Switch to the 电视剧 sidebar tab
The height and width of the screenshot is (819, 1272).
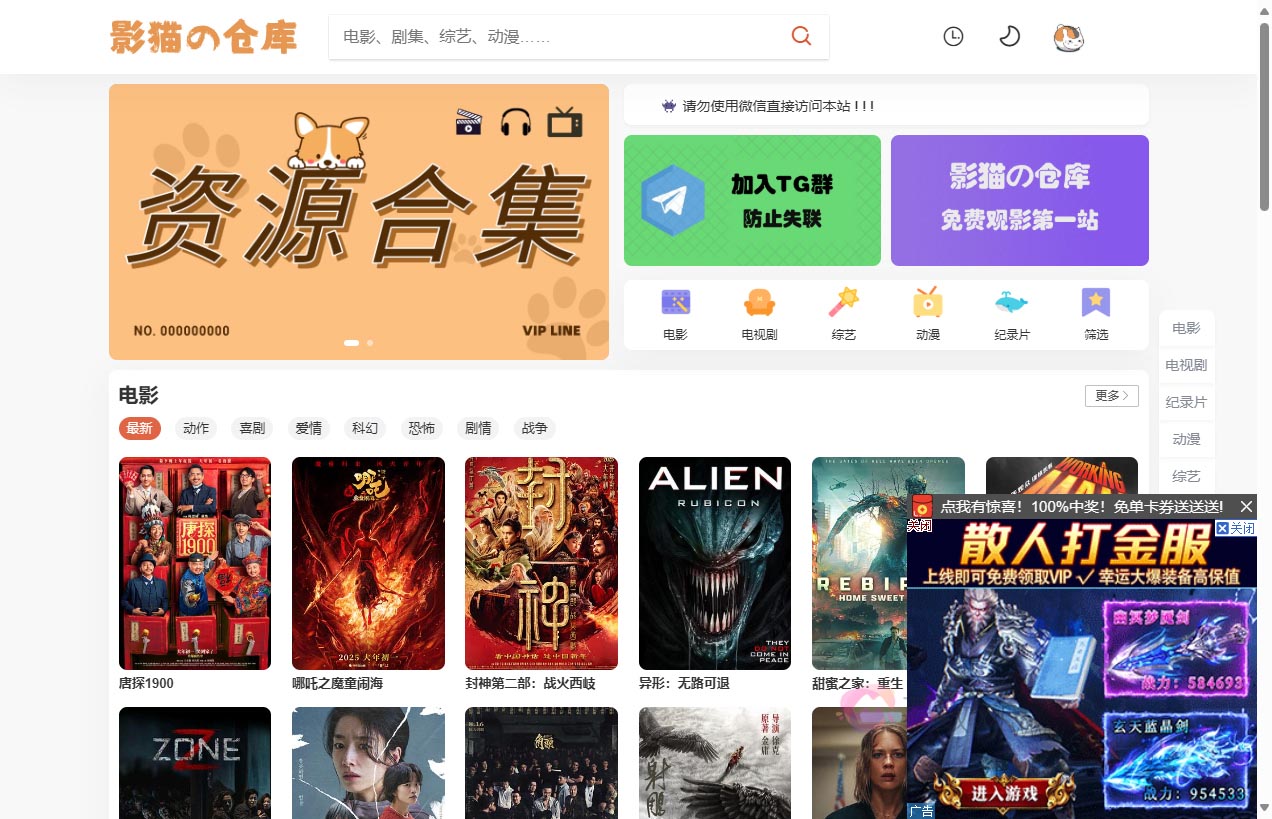1186,365
